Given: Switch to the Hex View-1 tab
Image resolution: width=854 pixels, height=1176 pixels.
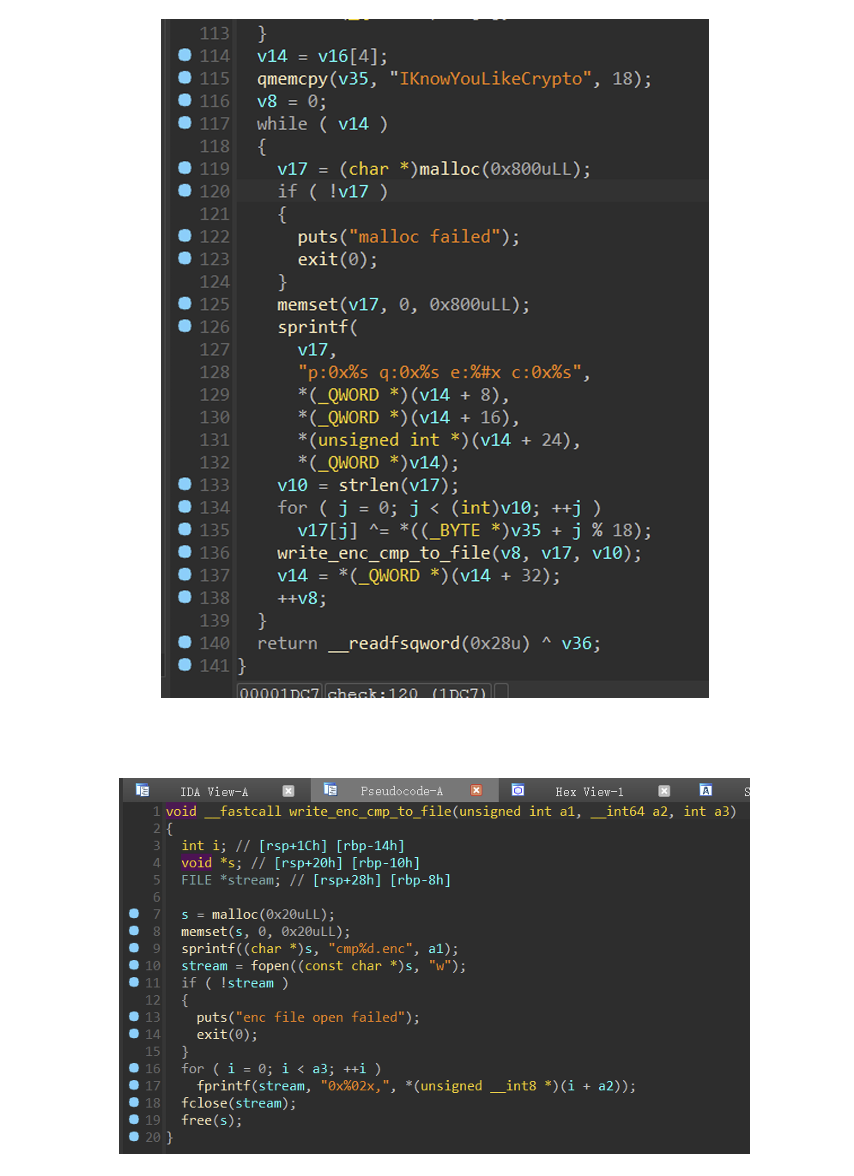Looking at the screenshot, I should tap(589, 791).
